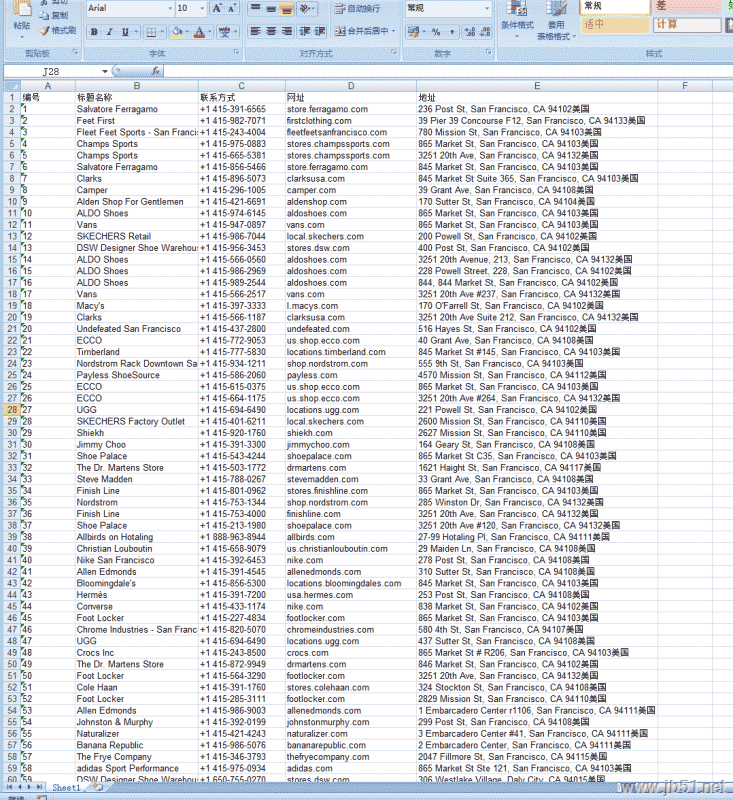Align text to top of cell

coord(256,9)
